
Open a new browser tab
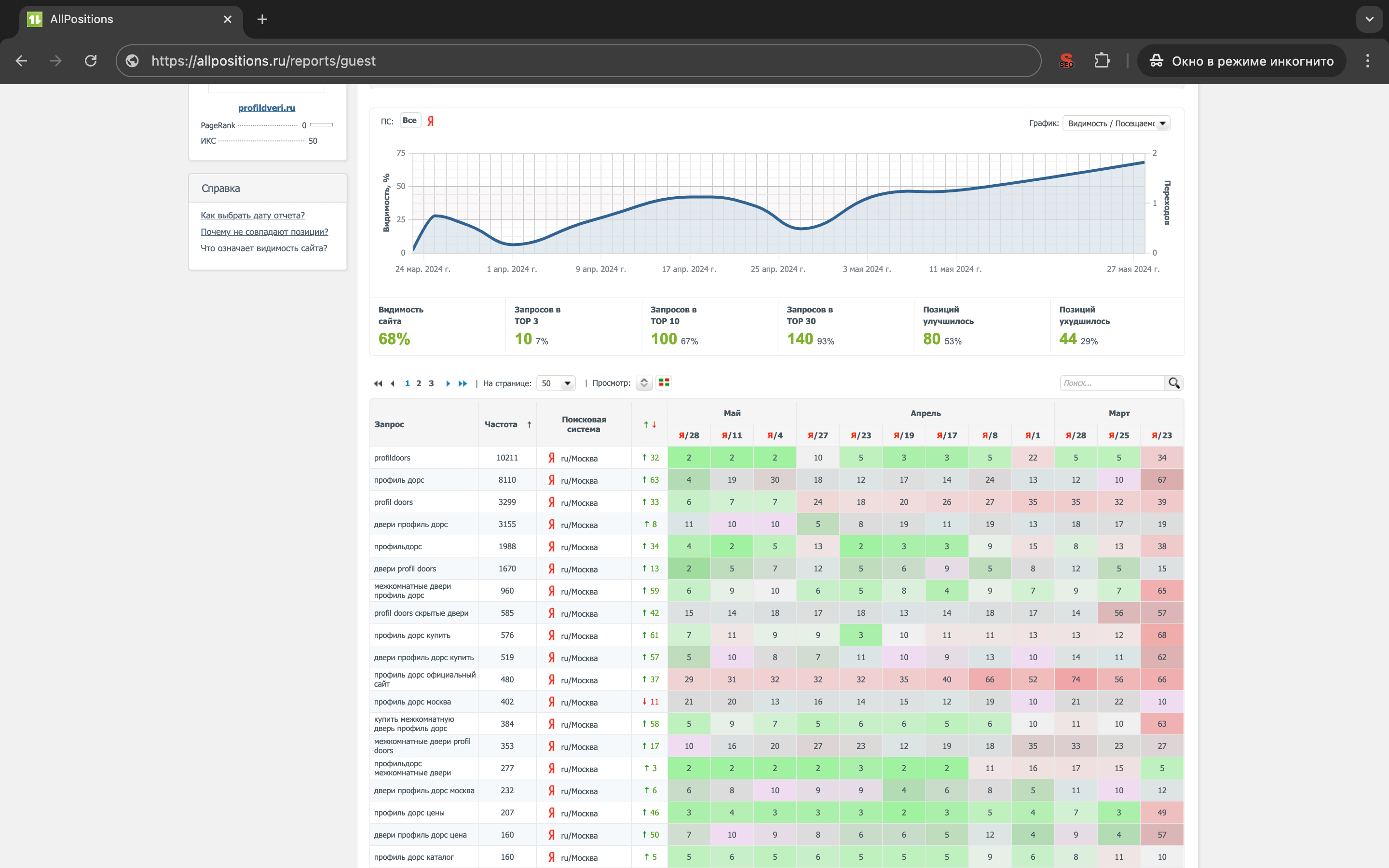tap(262, 19)
